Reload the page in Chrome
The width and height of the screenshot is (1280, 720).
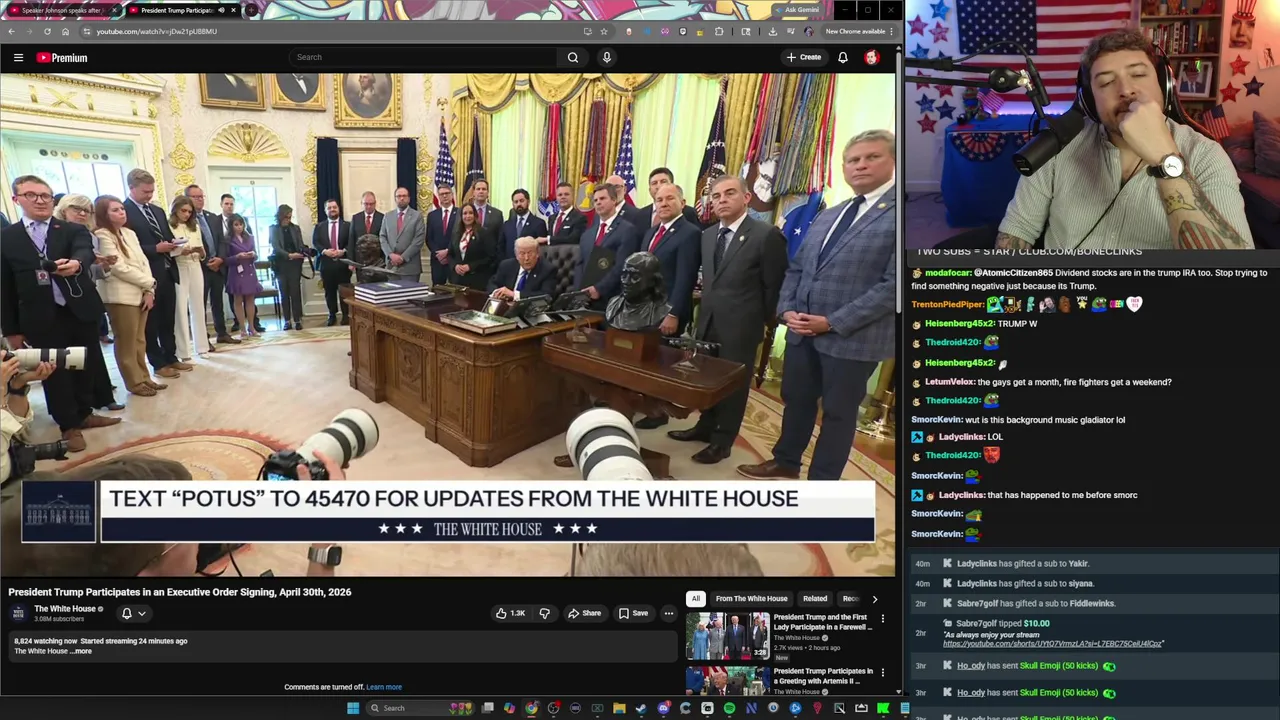click(x=47, y=31)
